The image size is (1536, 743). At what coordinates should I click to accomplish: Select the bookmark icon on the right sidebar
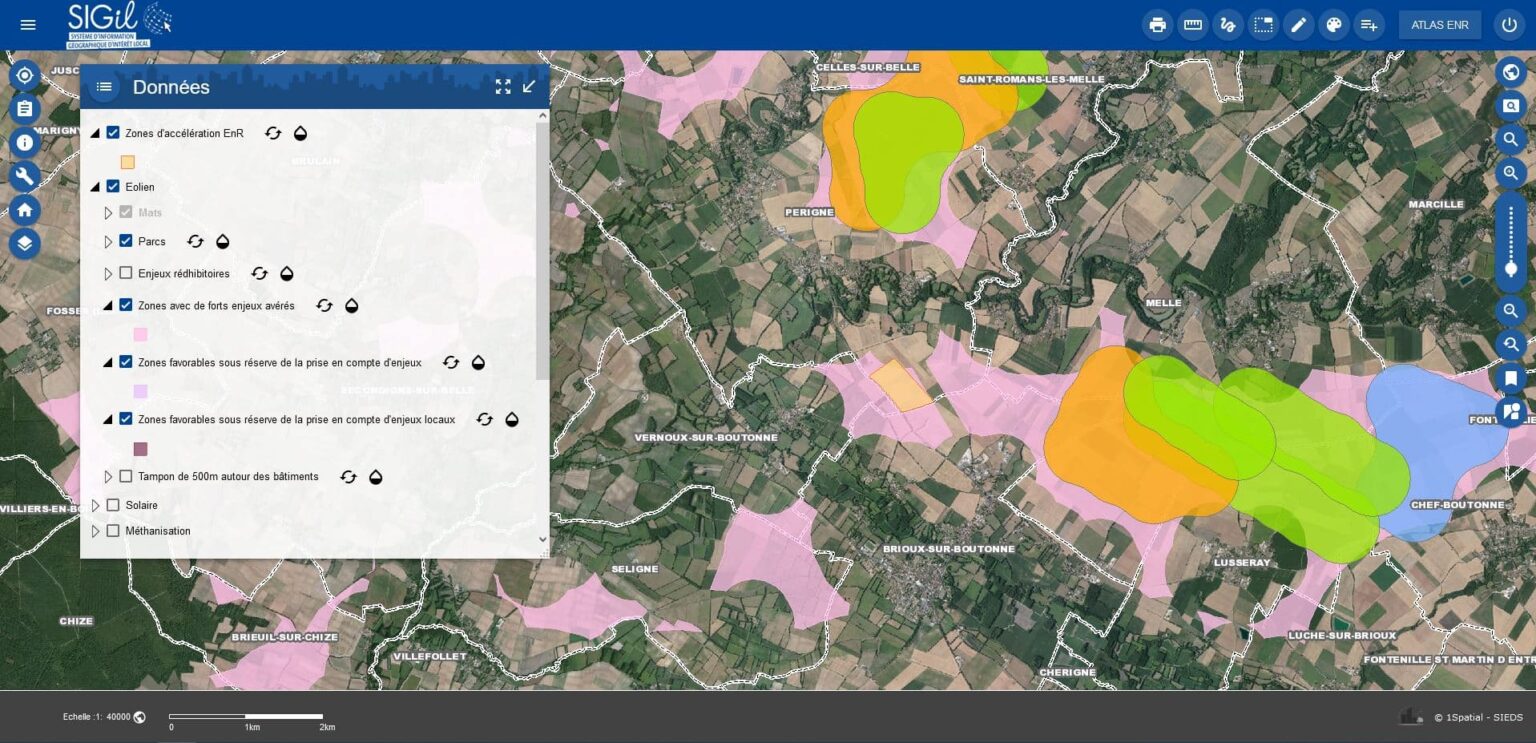1511,378
